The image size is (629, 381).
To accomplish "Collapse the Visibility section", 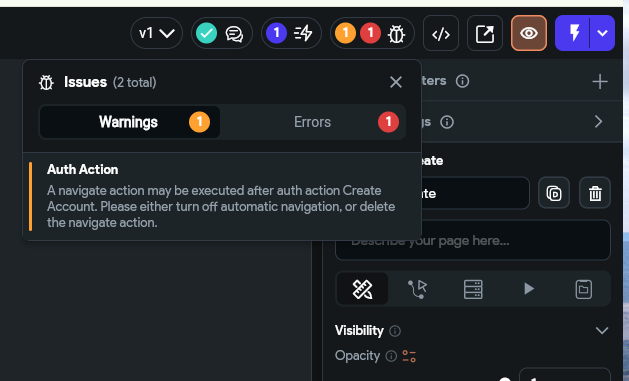I will point(602,330).
